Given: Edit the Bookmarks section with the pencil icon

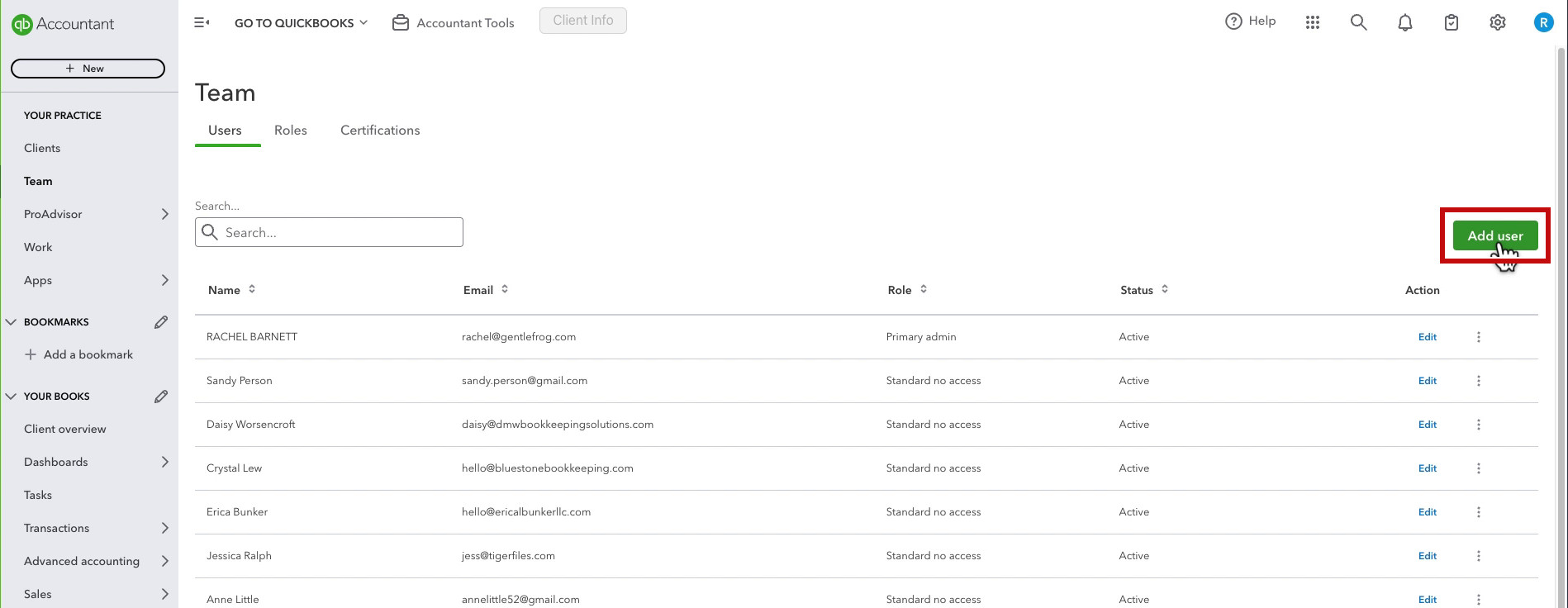Looking at the screenshot, I should click(161, 322).
